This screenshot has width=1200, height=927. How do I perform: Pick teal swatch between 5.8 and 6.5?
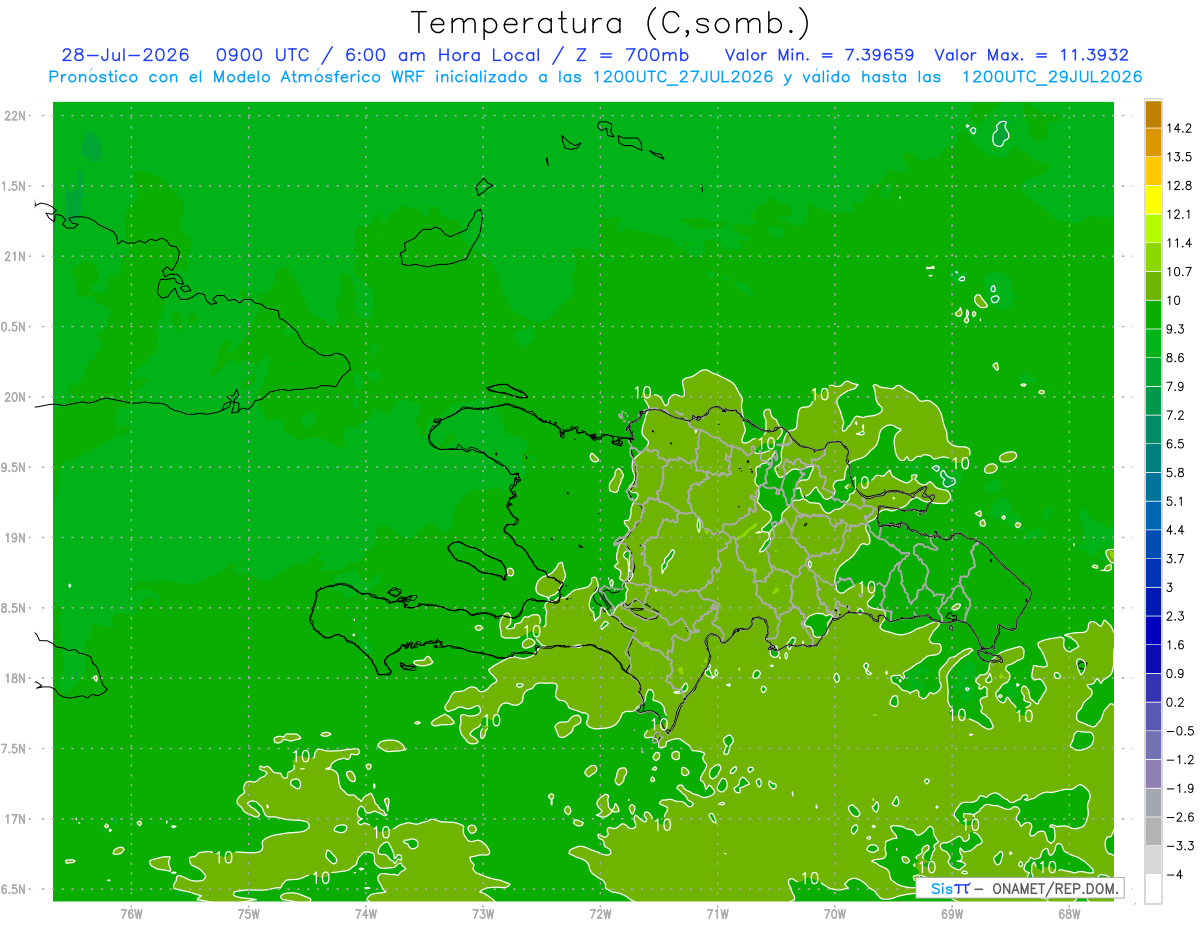point(1153,458)
